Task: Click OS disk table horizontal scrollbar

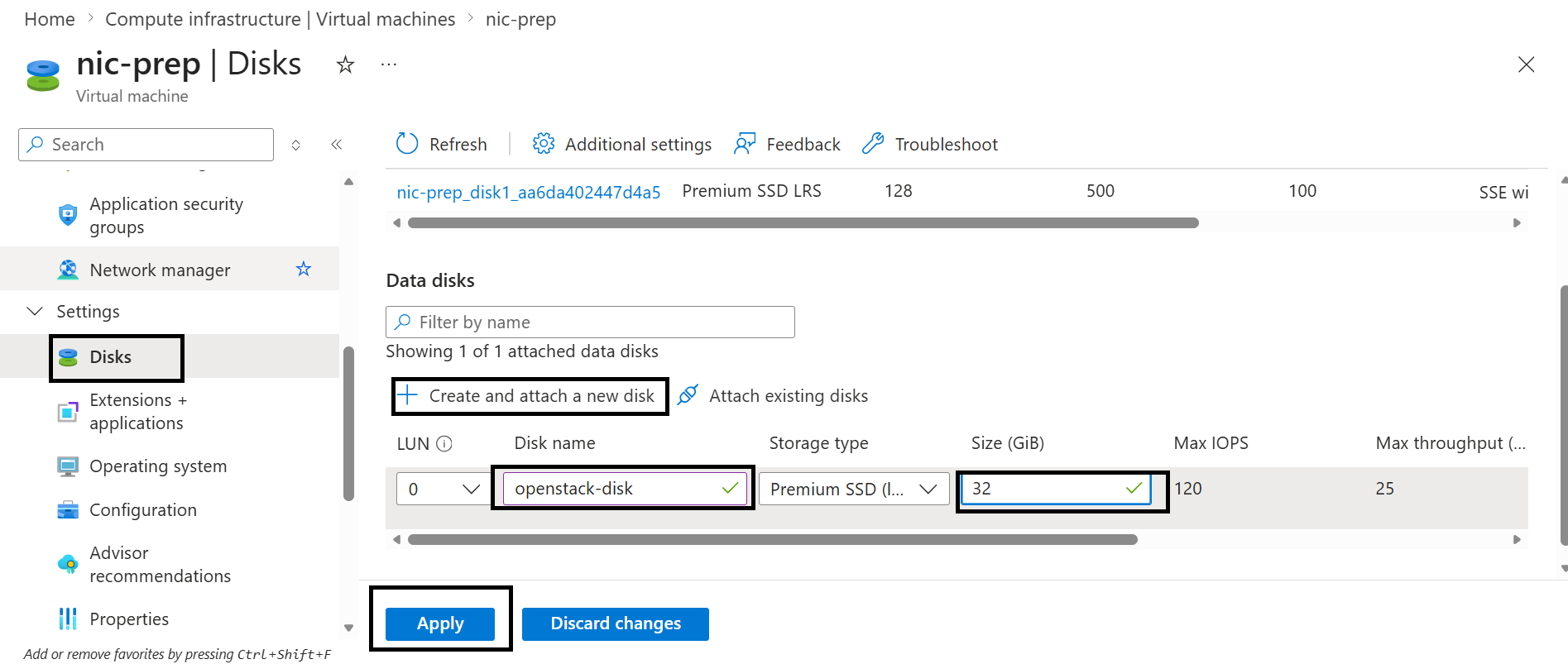Action: [803, 222]
